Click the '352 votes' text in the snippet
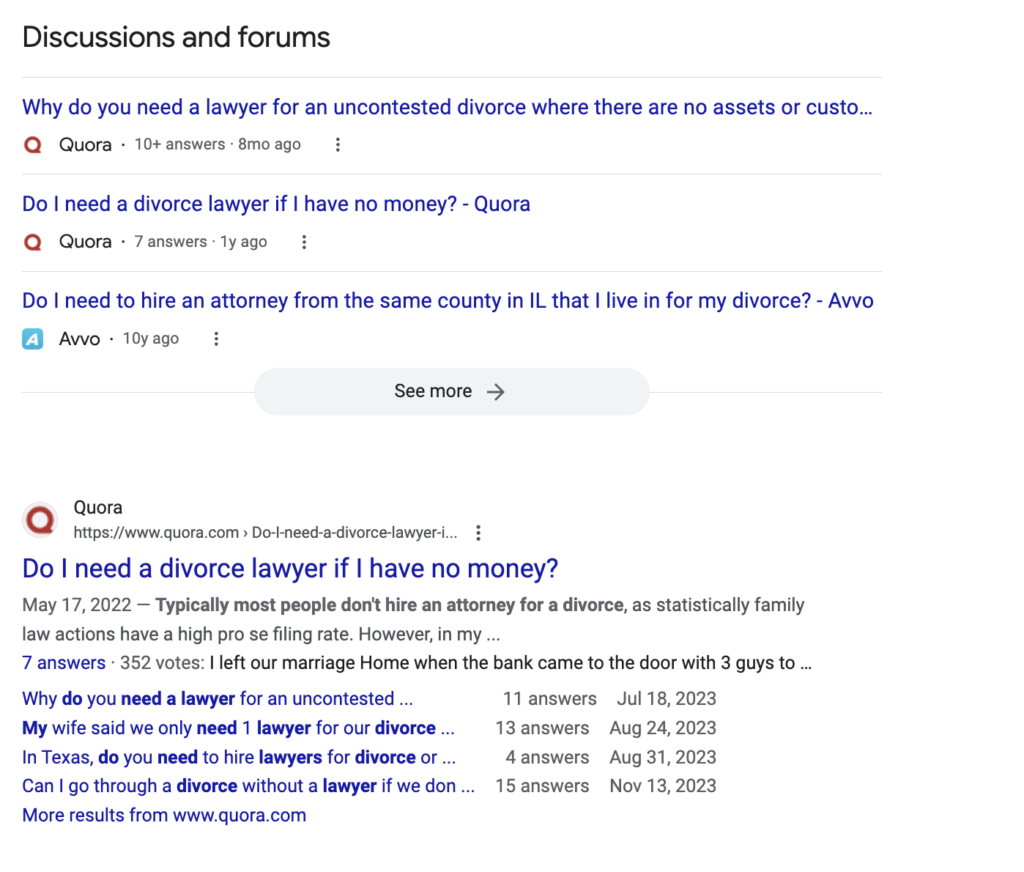Image resolution: width=1024 pixels, height=872 pixels. 160,663
